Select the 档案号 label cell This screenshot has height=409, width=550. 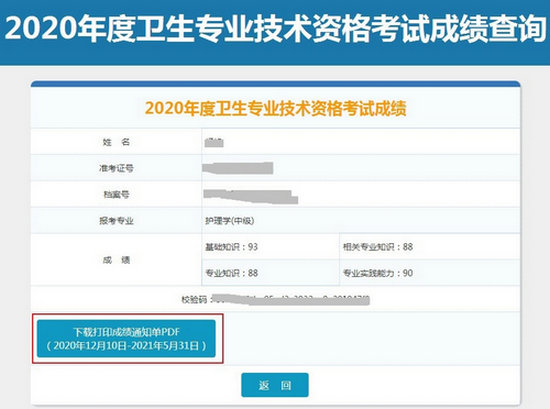point(116,194)
